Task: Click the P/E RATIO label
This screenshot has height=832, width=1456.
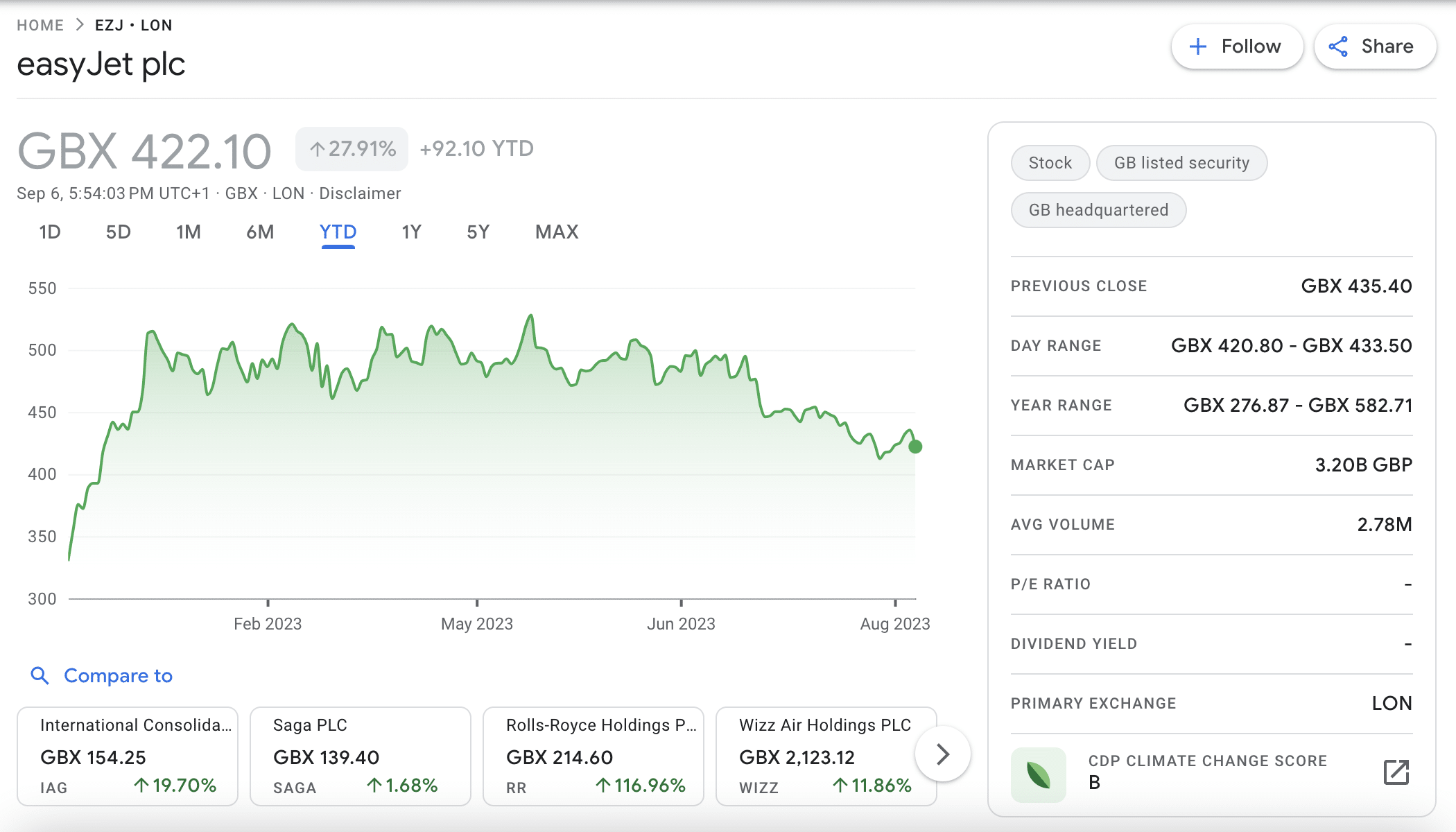Action: click(1050, 584)
